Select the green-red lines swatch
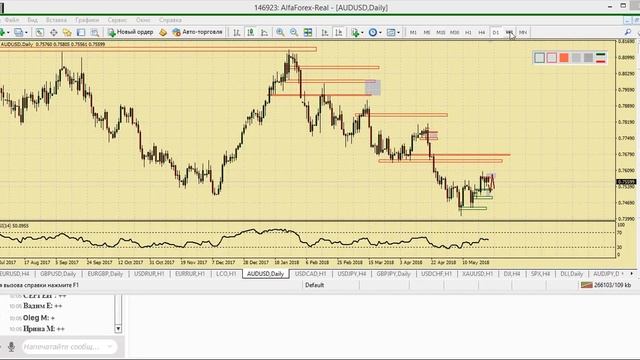Image resolution: width=640 pixels, height=360 pixels. pos(600,58)
